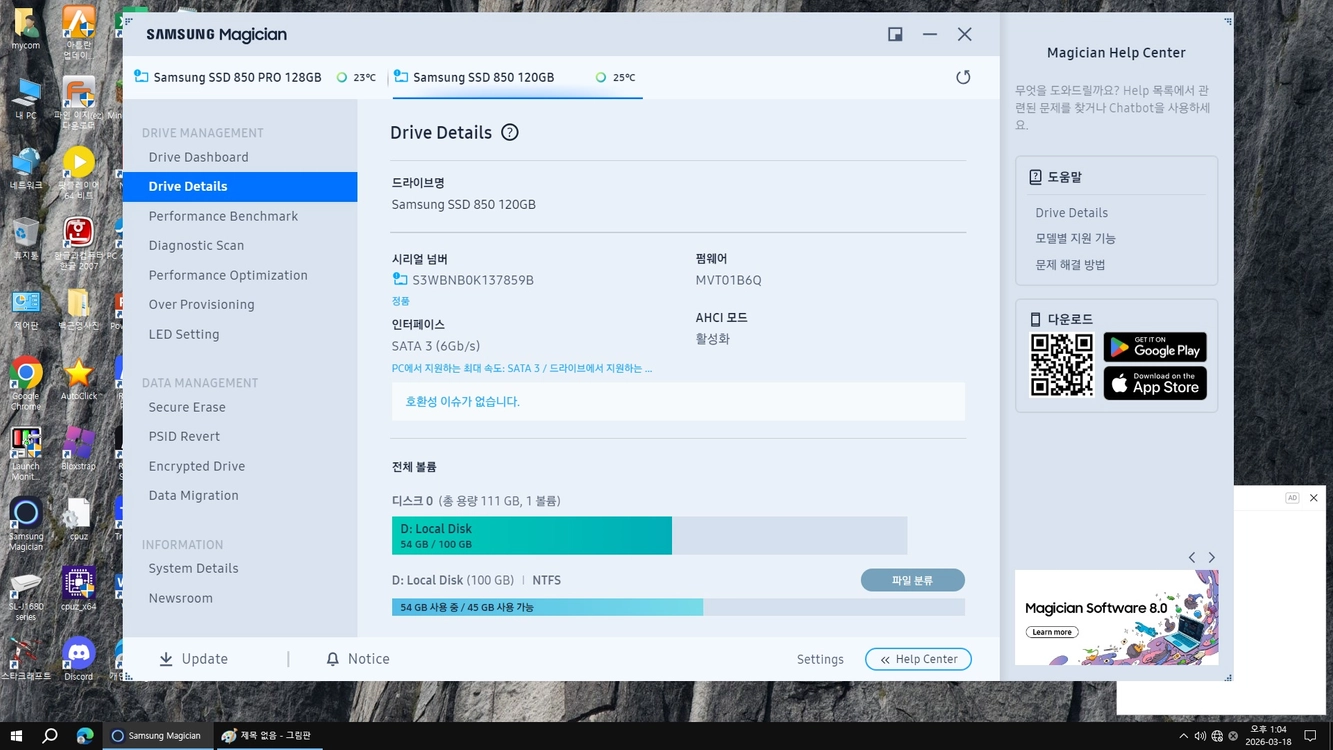Click the serial number S3WBNB0K137859B

(x=473, y=280)
